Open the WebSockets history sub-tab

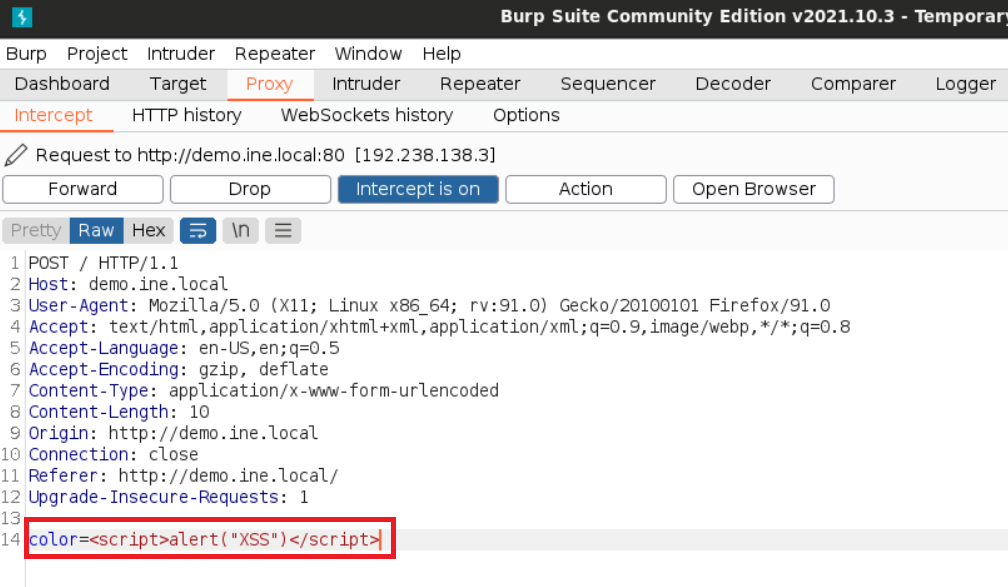pos(367,115)
